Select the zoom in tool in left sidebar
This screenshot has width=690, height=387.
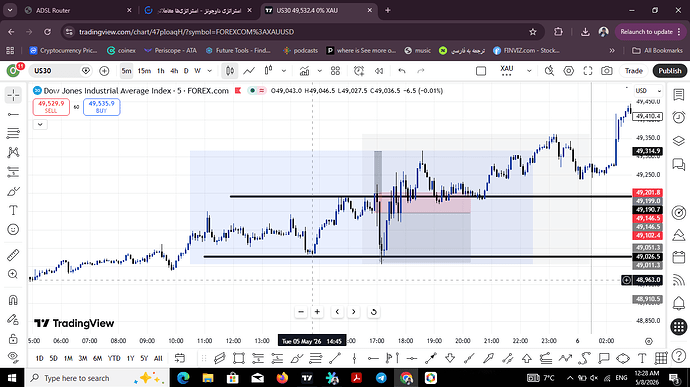(x=13, y=274)
